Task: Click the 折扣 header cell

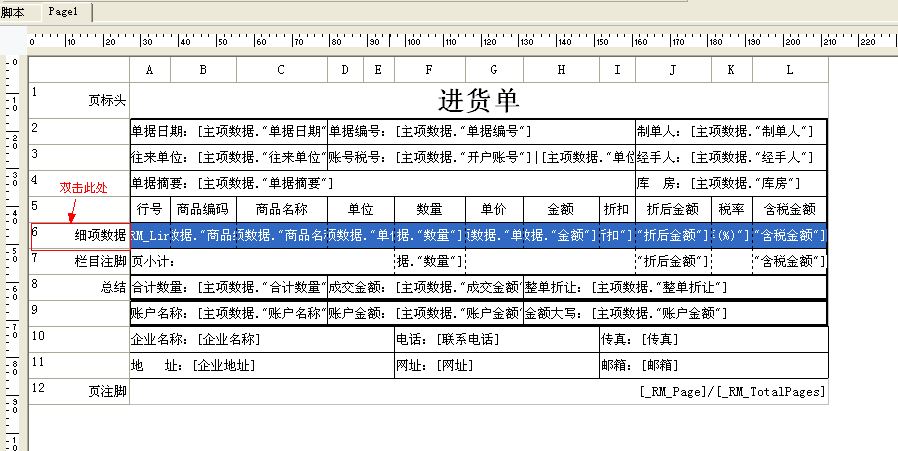Action: coord(617,210)
